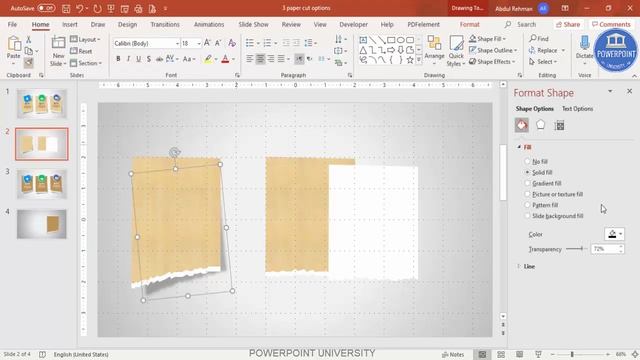Toggle Italic formatting
This screenshot has height=360, width=640.
tap(129, 59)
